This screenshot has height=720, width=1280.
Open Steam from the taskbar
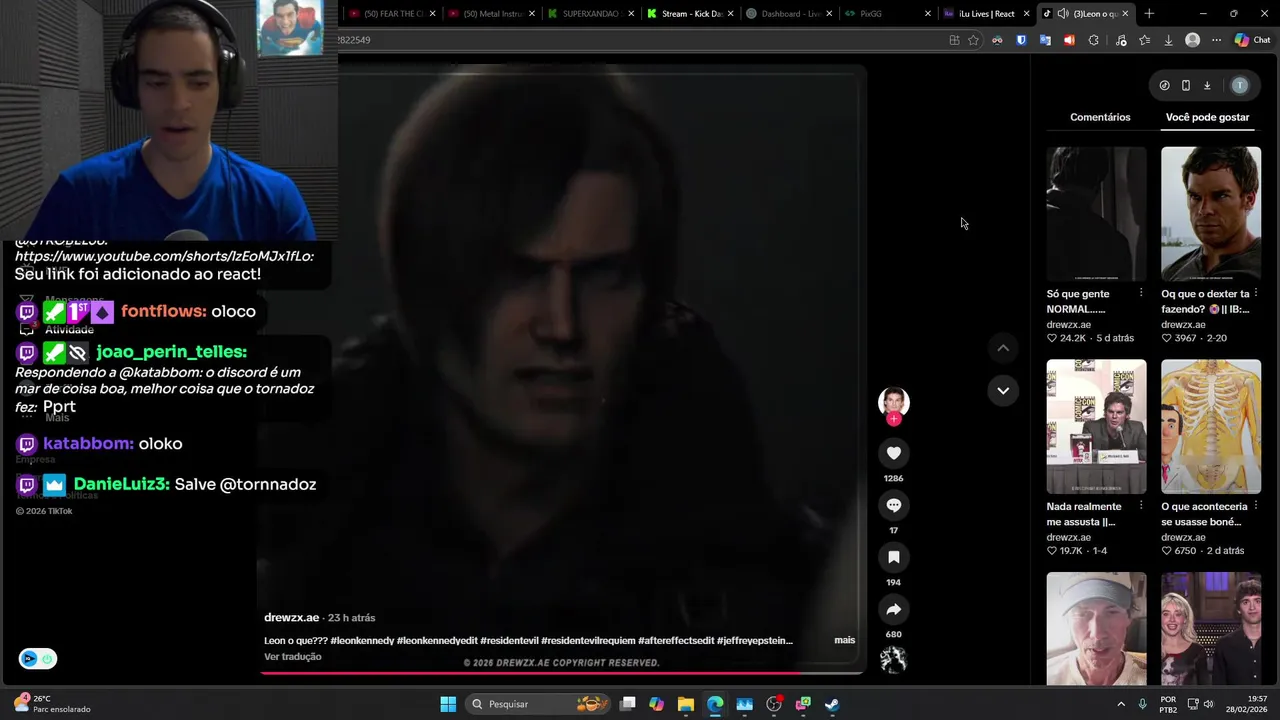tap(832, 704)
